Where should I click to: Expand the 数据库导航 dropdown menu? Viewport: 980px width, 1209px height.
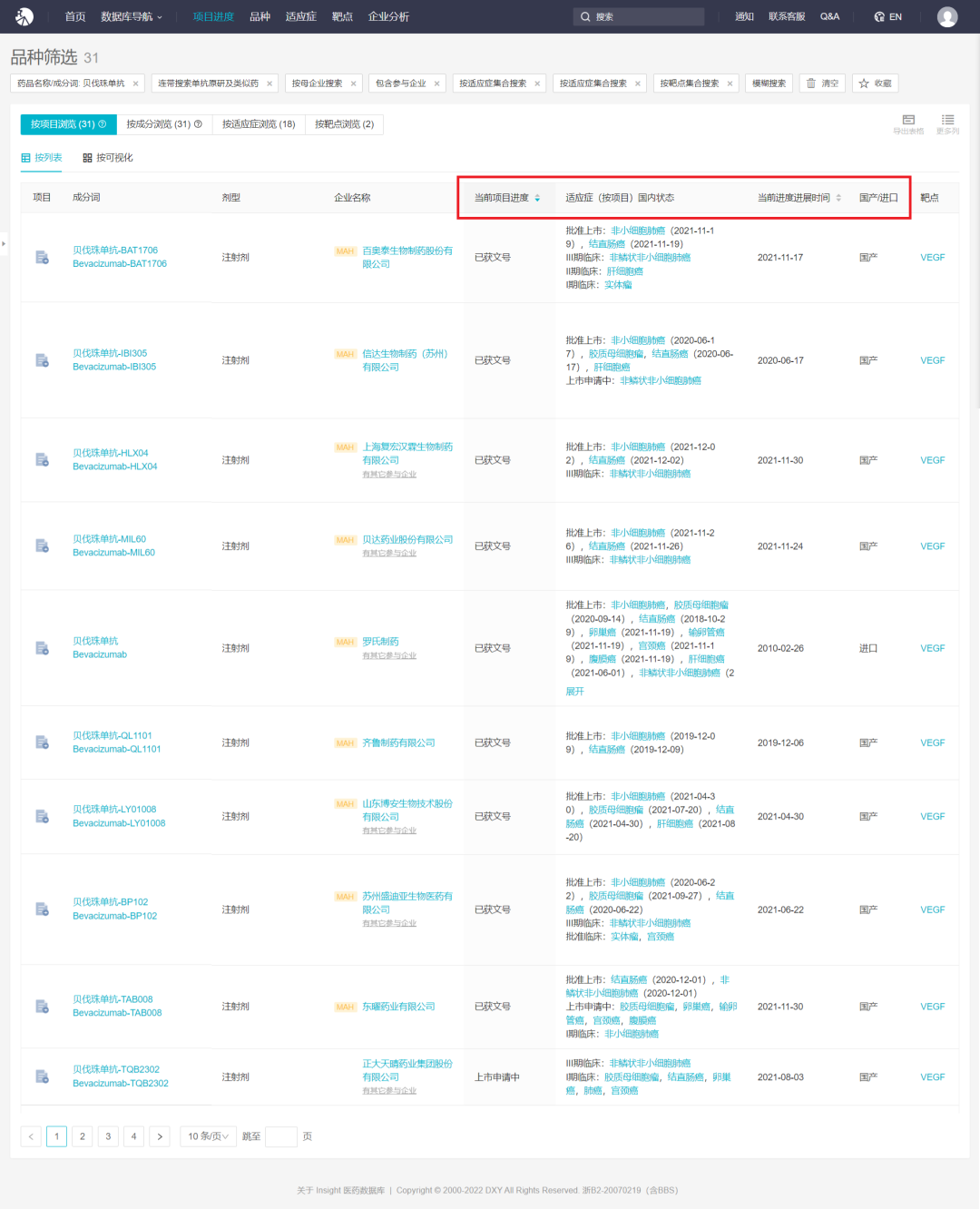[x=131, y=16]
